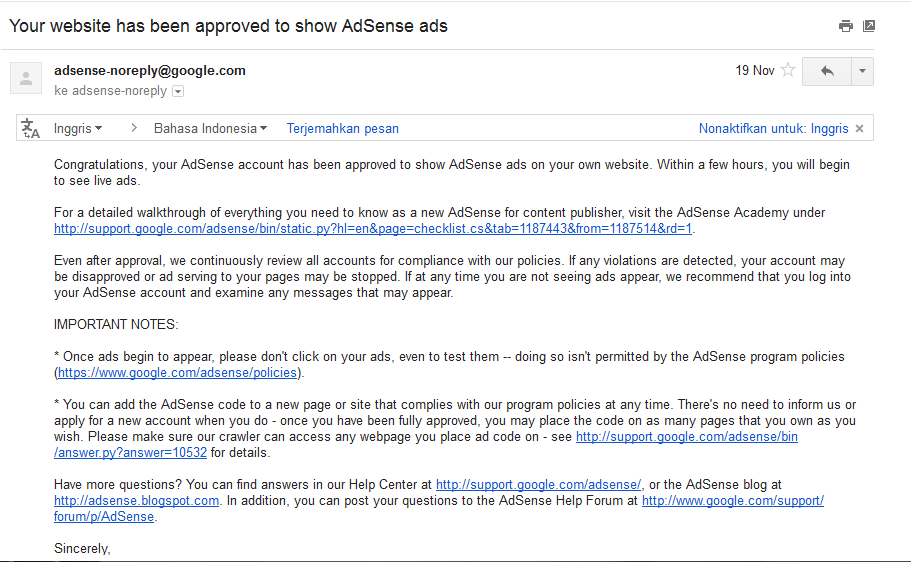Click the arrow between translation languages

click(x=134, y=128)
